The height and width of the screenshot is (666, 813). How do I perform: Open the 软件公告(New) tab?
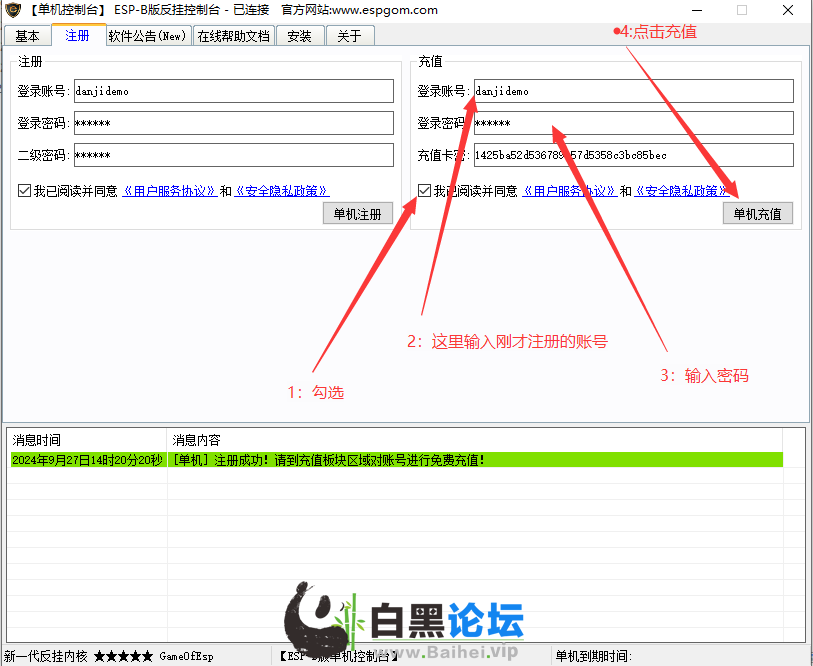[x=147, y=36]
